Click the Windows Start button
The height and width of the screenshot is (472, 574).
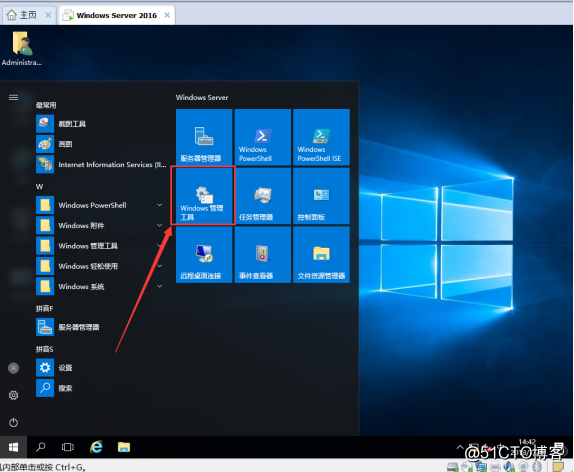(14, 447)
